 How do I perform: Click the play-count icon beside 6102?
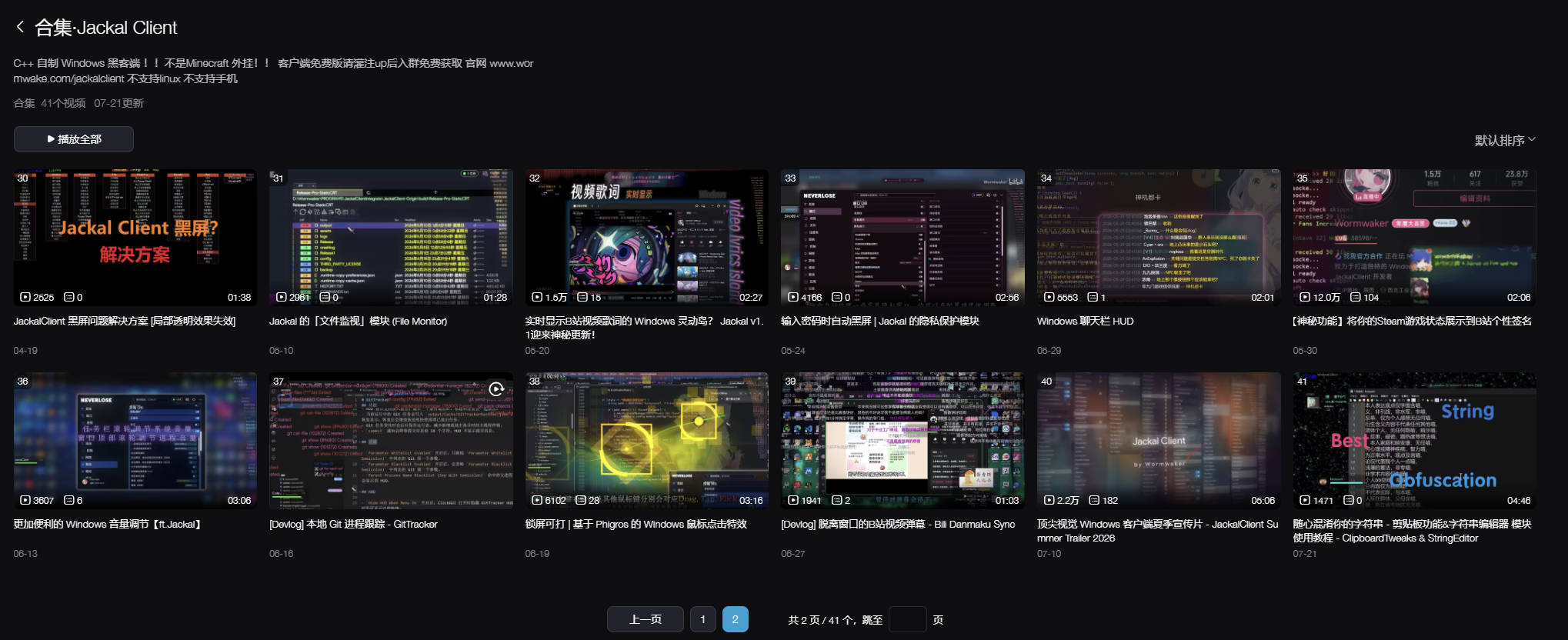(x=537, y=500)
